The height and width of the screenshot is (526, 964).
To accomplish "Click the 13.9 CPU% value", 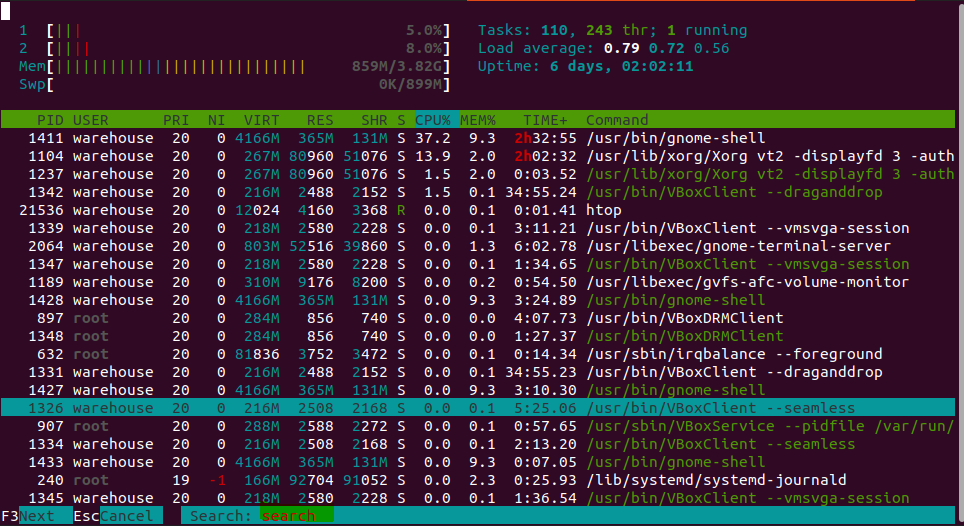I will (x=433, y=156).
